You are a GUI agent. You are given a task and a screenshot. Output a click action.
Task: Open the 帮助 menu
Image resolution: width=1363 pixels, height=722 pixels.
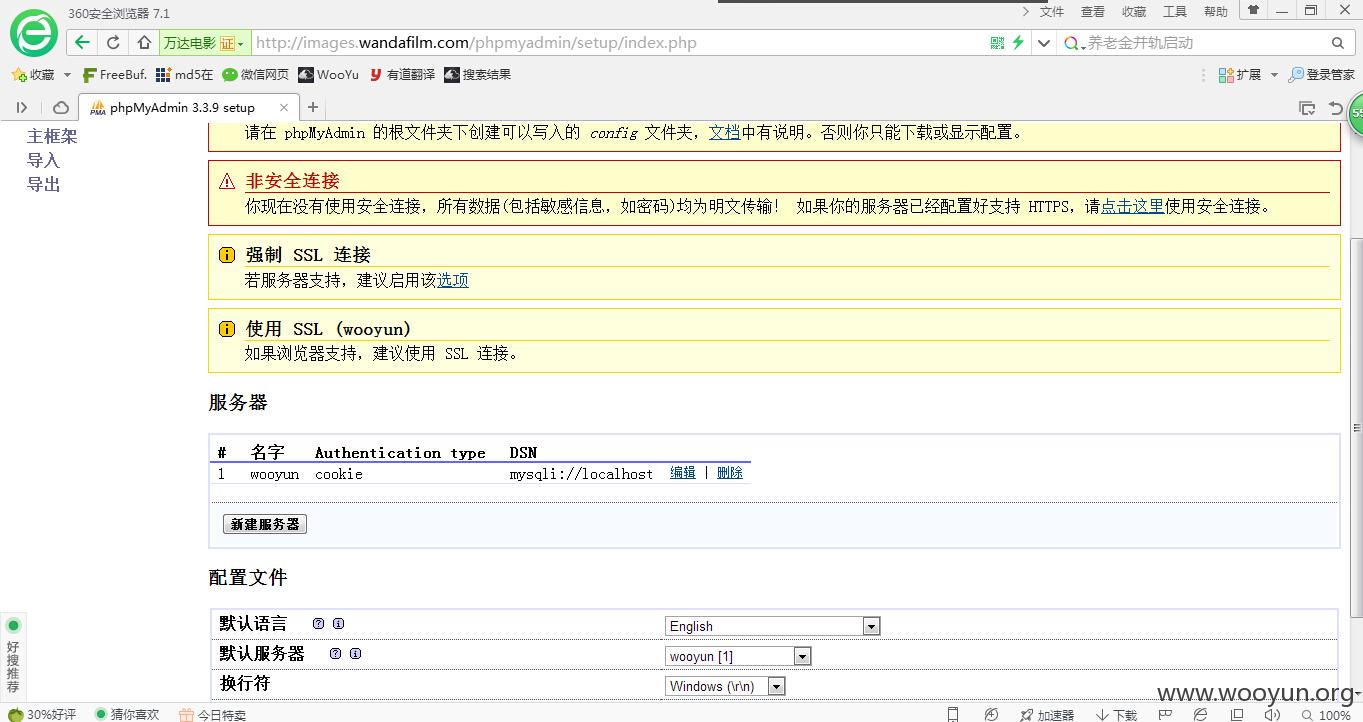pos(1216,12)
